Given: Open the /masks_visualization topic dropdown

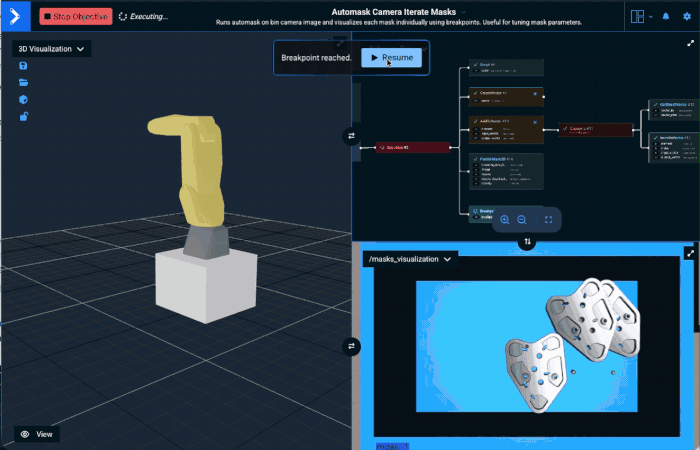Looking at the screenshot, I should [x=410, y=259].
